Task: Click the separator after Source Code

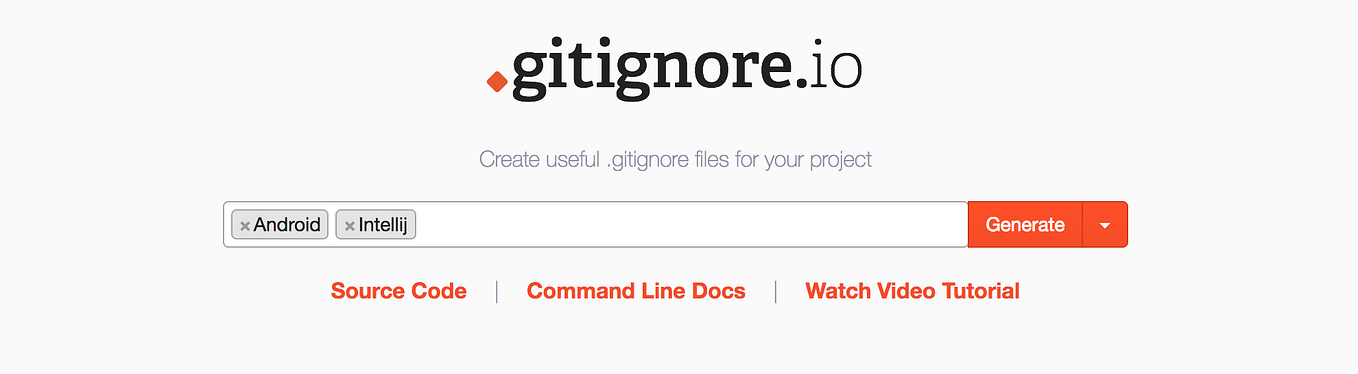Action: (x=496, y=292)
